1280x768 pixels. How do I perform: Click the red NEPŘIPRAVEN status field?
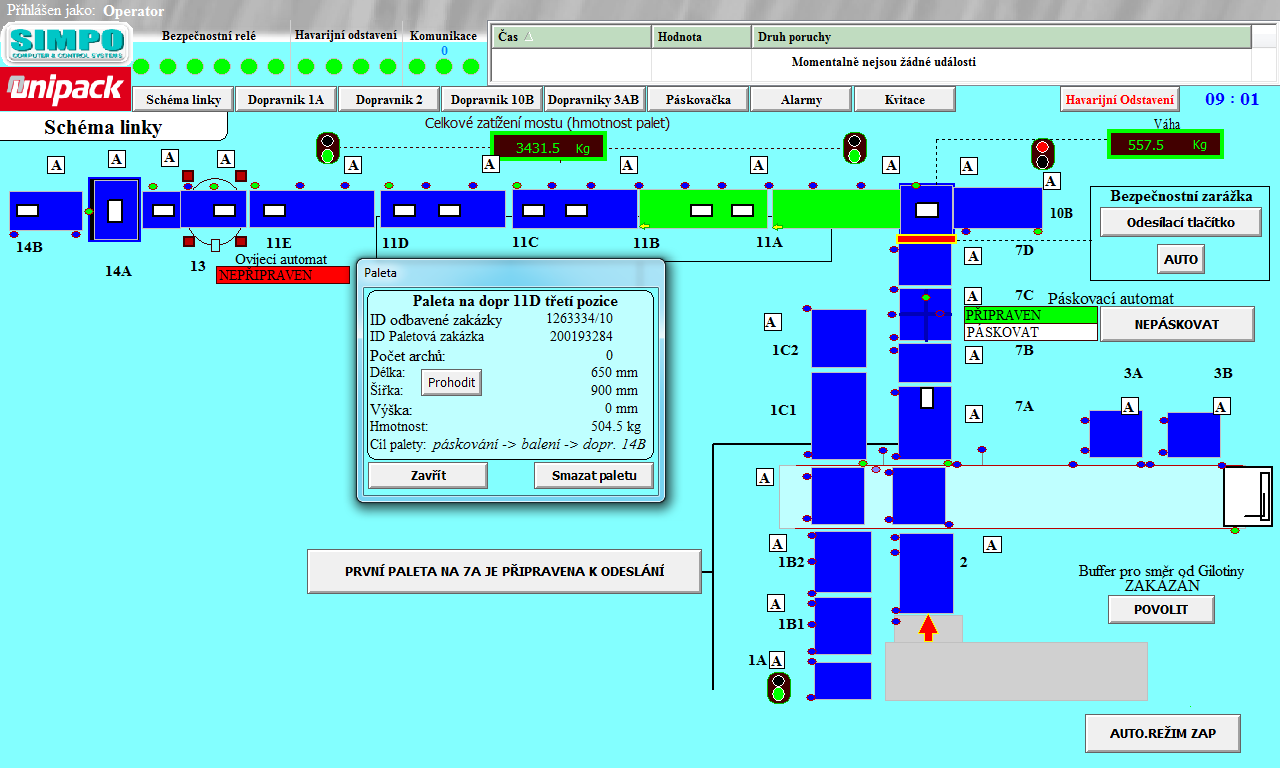coord(283,275)
